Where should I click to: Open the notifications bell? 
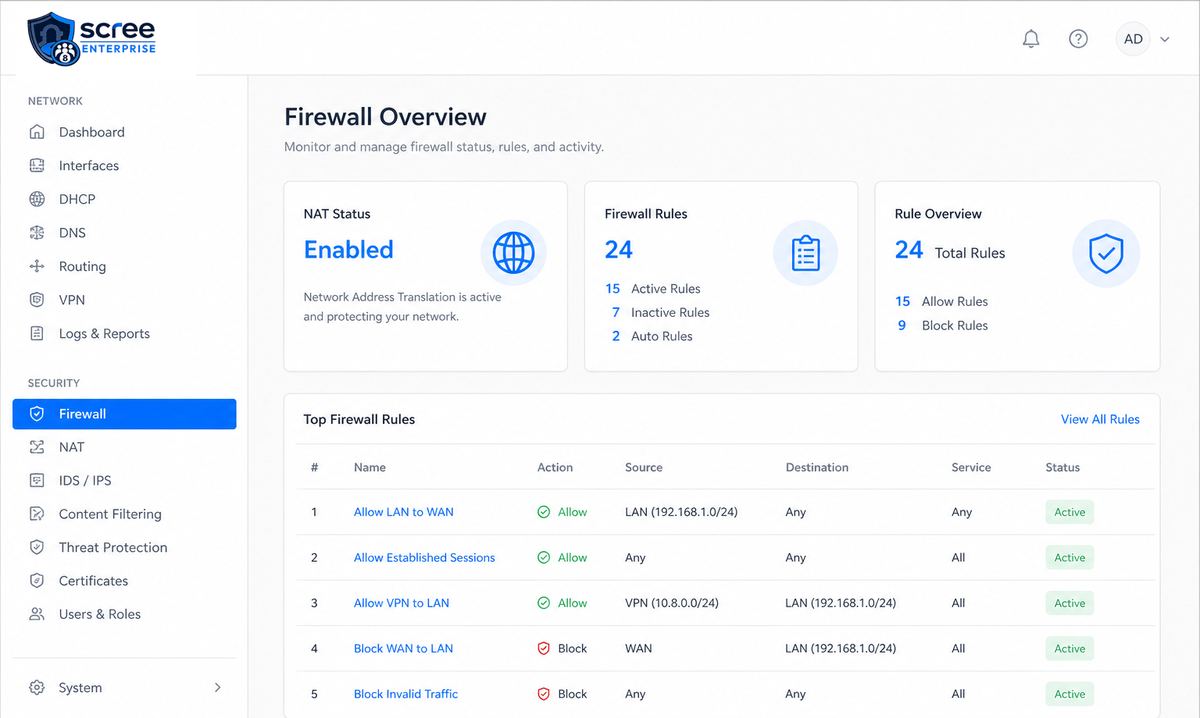pos(1031,39)
